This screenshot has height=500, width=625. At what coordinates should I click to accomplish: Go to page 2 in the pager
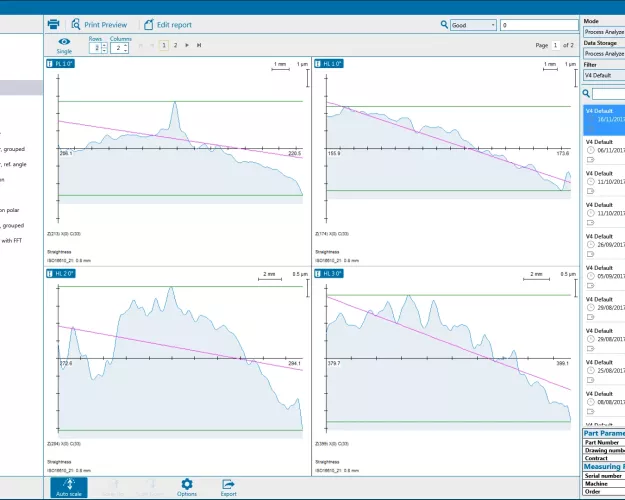[174, 45]
